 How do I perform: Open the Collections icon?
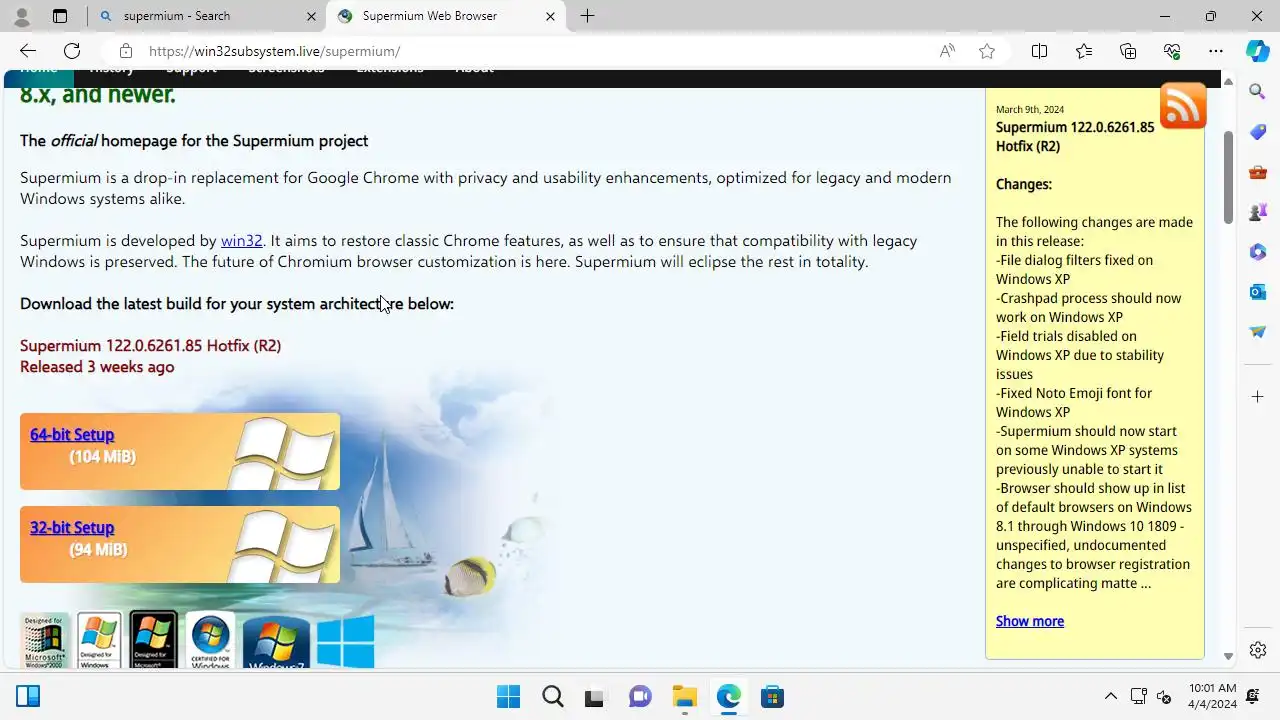click(1128, 51)
